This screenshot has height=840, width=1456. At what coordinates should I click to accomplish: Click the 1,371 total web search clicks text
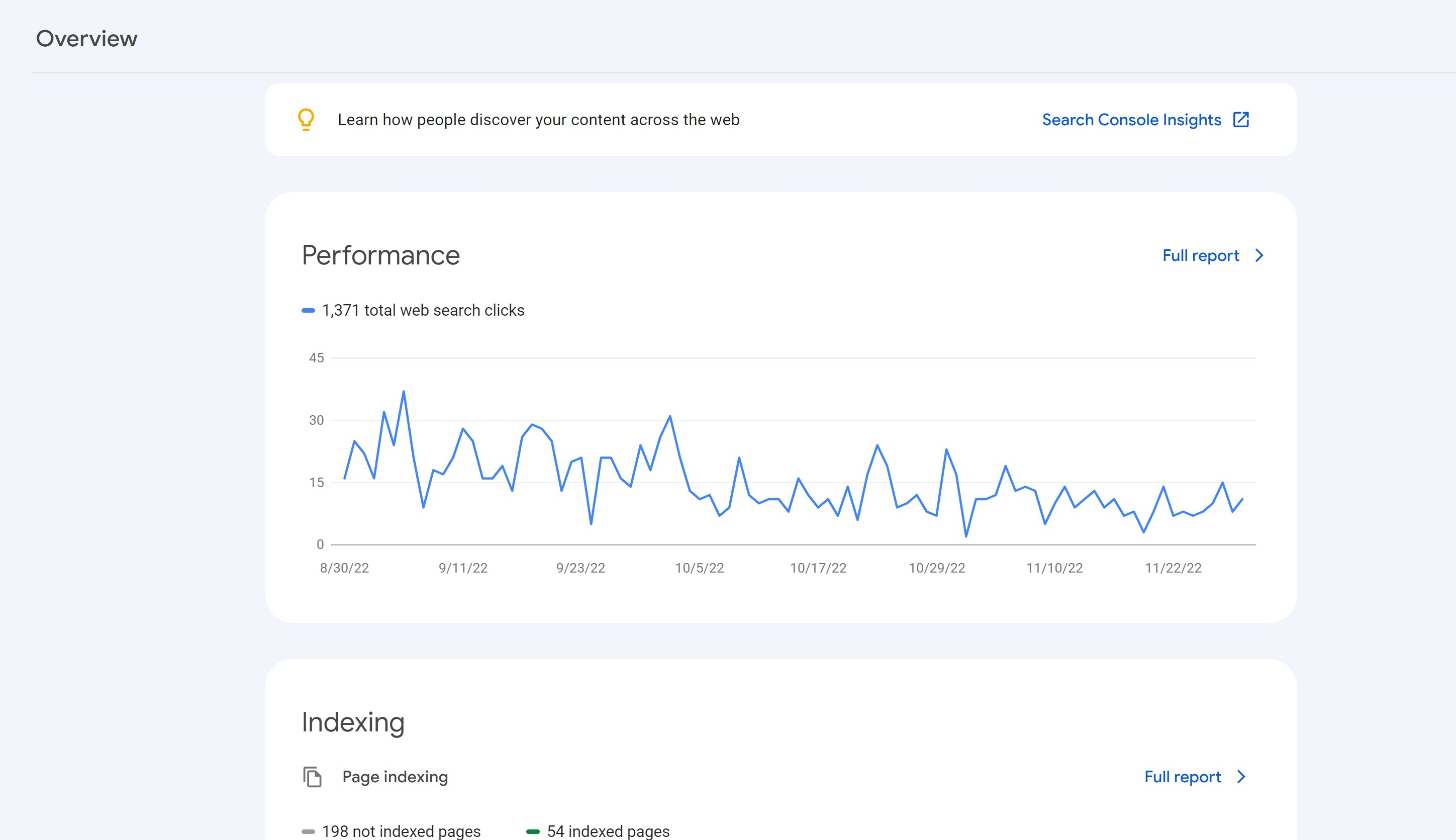(423, 310)
